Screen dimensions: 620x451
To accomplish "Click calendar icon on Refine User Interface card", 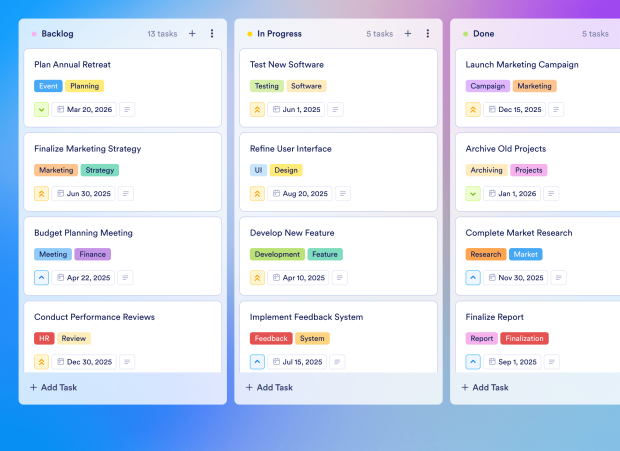I will (276, 194).
